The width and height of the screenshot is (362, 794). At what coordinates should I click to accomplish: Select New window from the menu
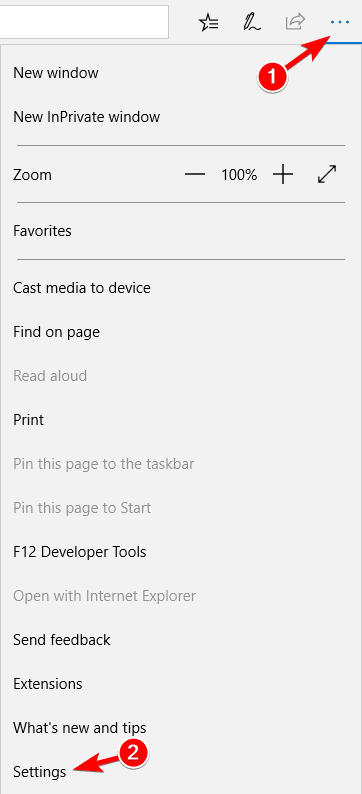(x=173, y=73)
